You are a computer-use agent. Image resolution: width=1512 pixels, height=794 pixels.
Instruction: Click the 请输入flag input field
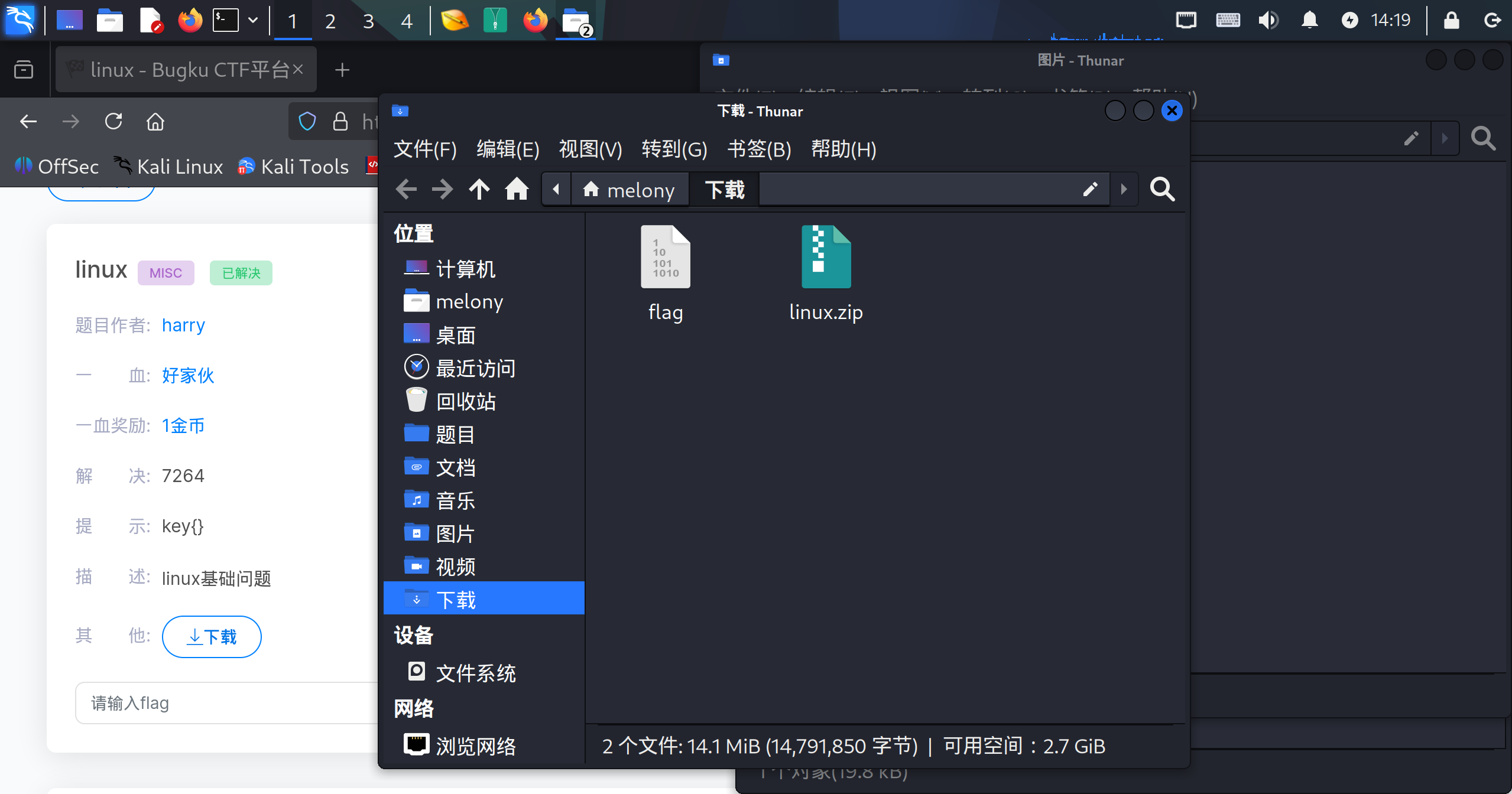(x=225, y=703)
